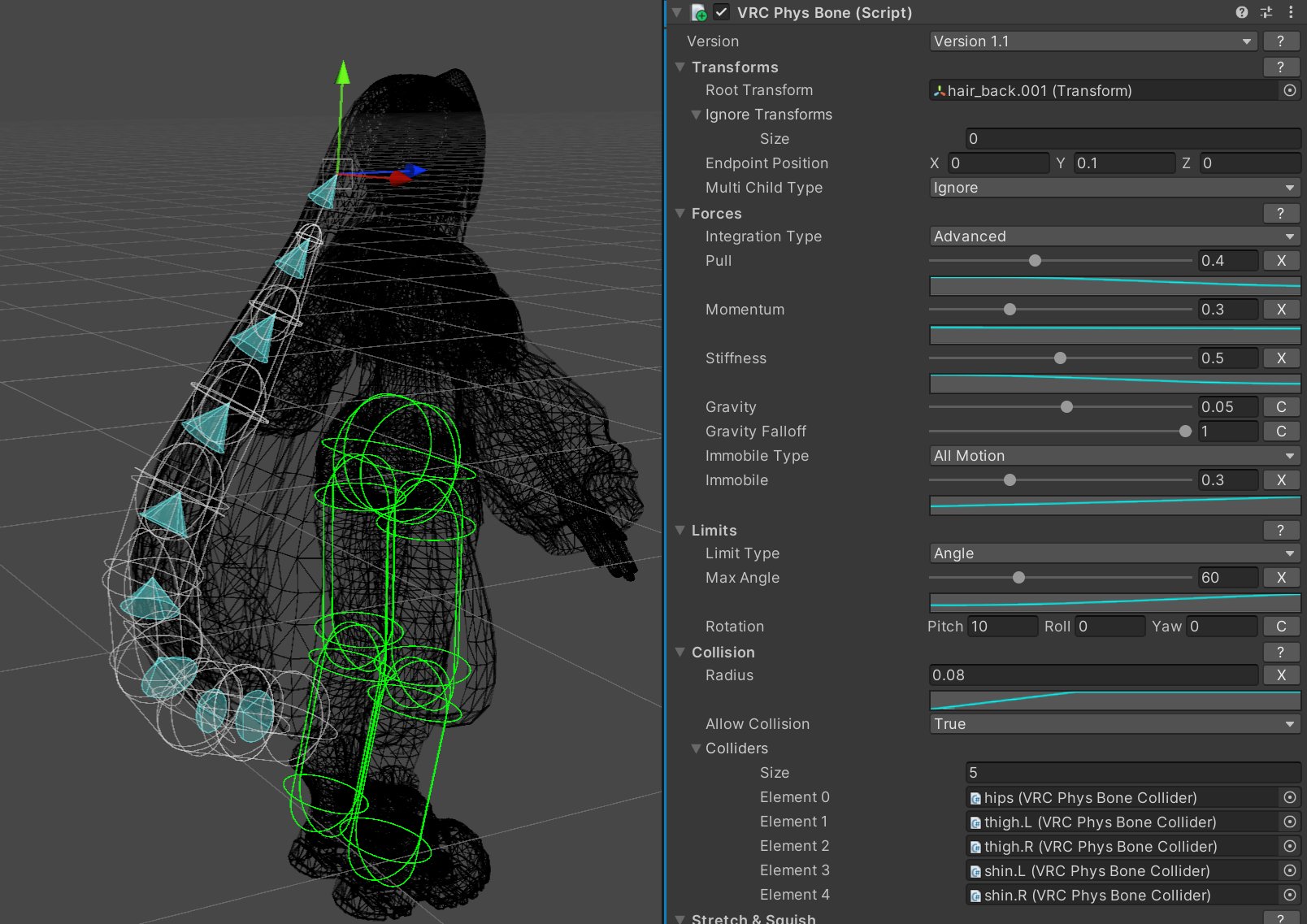Click the Gravity Falloff slider handle
1307x924 pixels.
[1185, 432]
